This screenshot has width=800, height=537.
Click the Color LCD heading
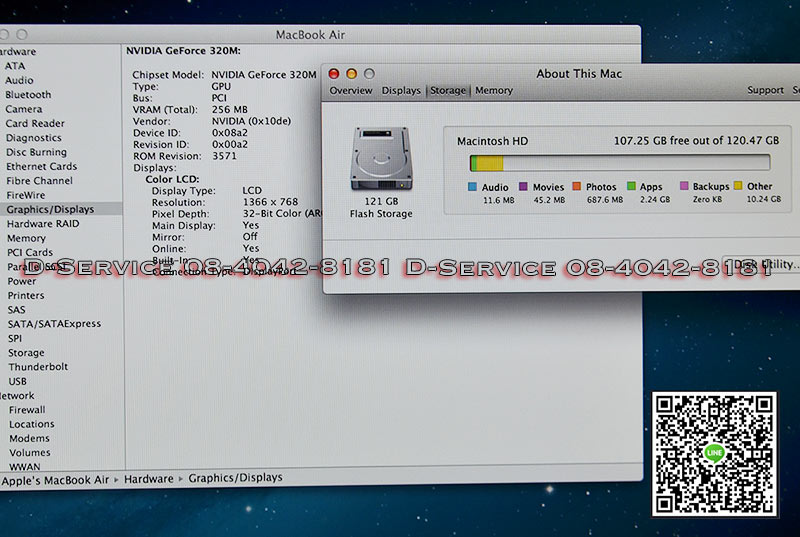[172, 179]
